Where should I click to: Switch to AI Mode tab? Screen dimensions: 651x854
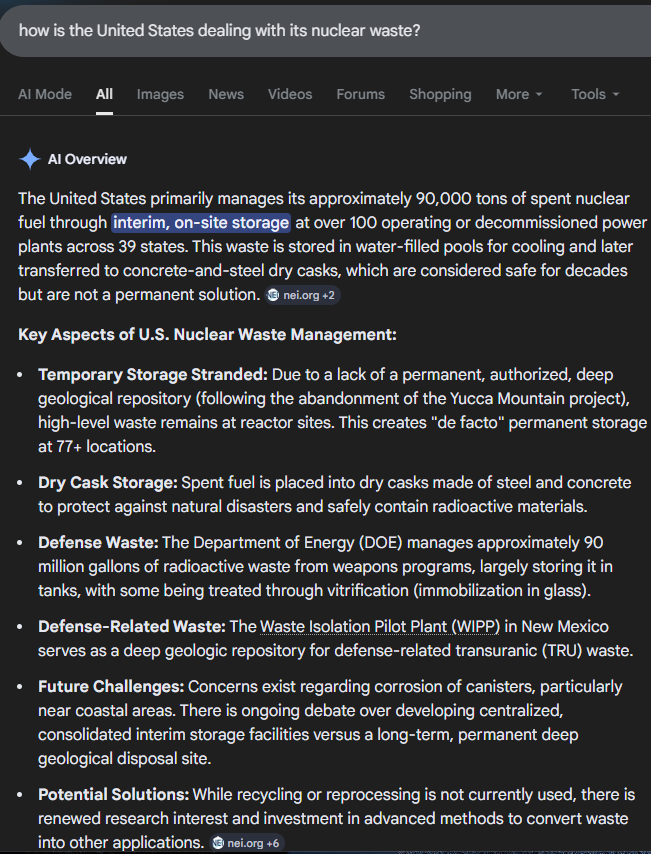point(45,94)
